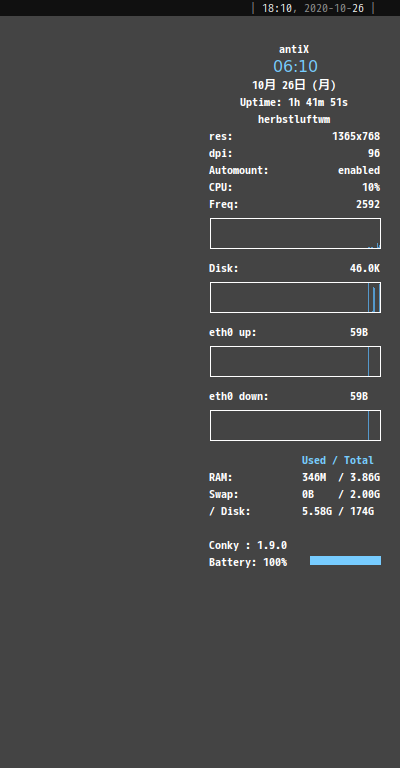Click the blue battery level bar
Screen dimensions: 400x768
click(x=345, y=561)
